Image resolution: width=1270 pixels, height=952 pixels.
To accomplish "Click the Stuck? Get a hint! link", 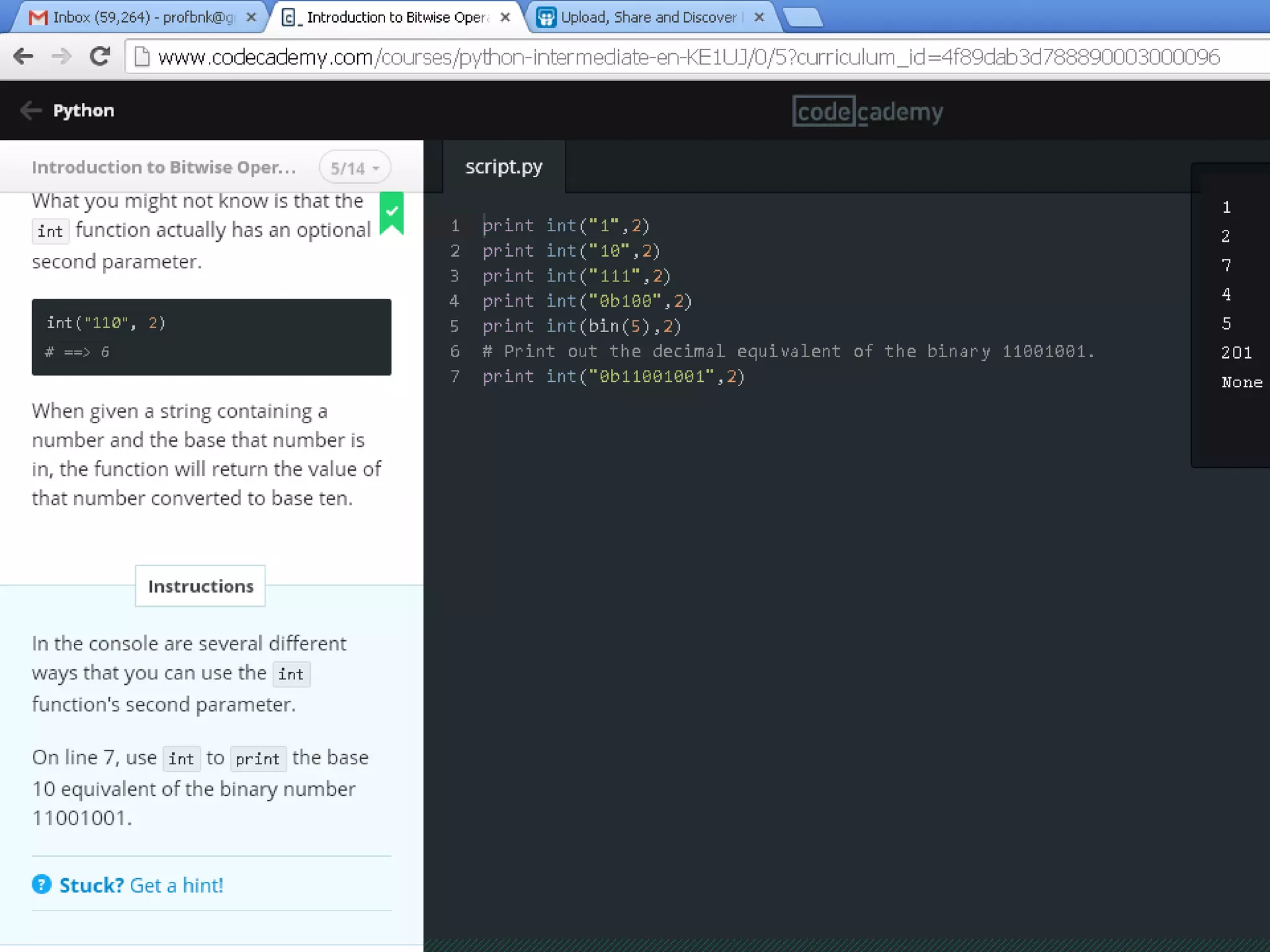I will click(x=141, y=885).
